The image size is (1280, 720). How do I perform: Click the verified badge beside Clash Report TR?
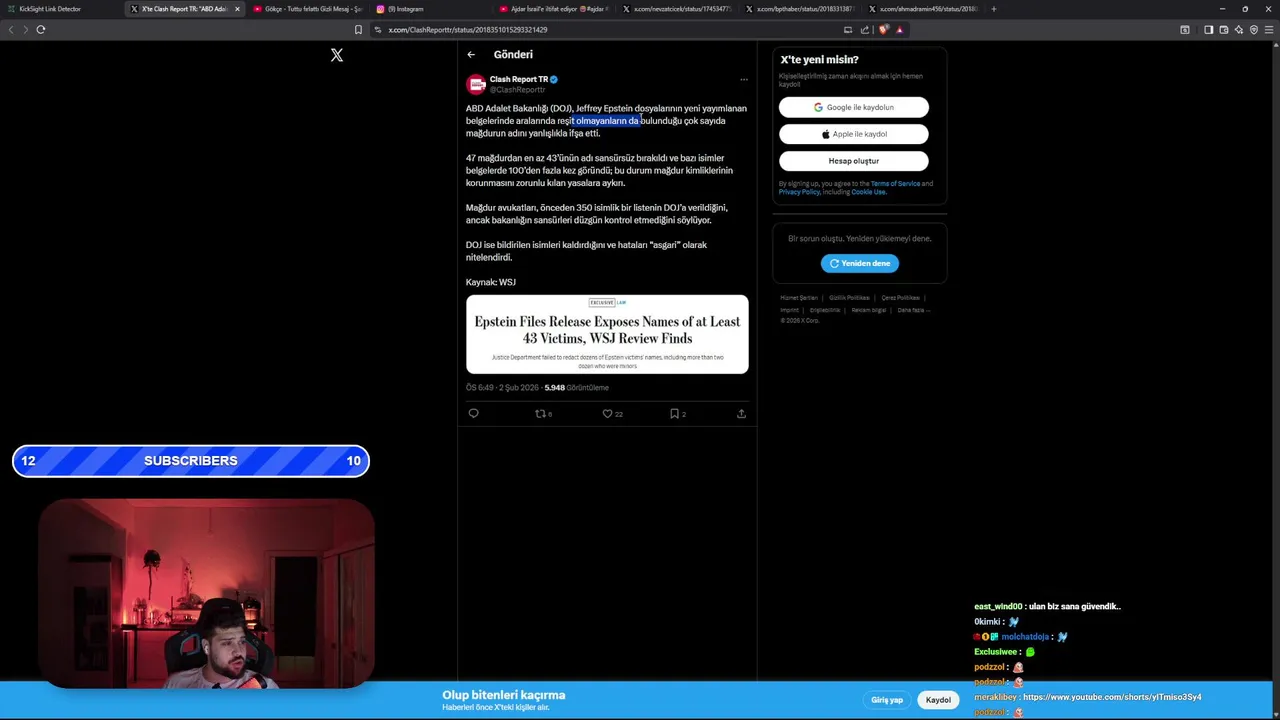554,79
